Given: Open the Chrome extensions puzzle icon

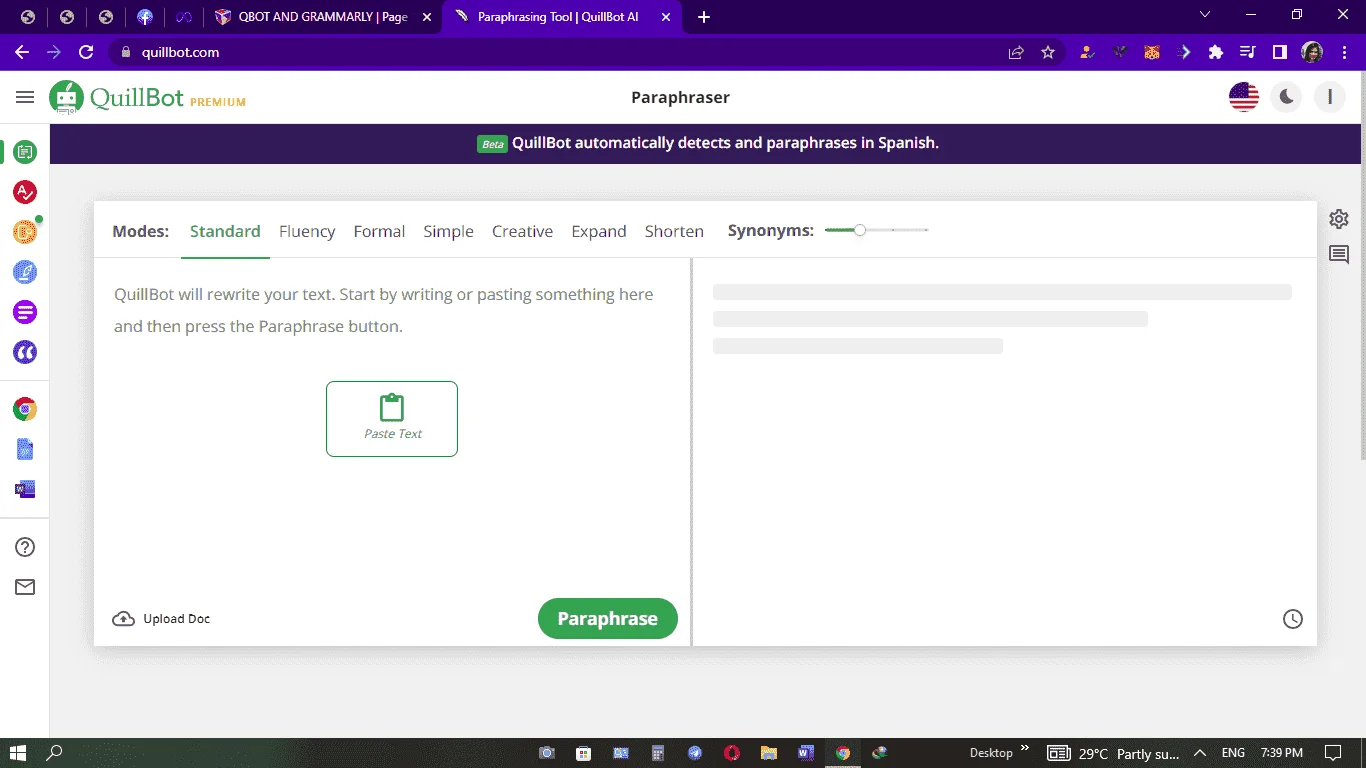Looking at the screenshot, I should click(1216, 52).
